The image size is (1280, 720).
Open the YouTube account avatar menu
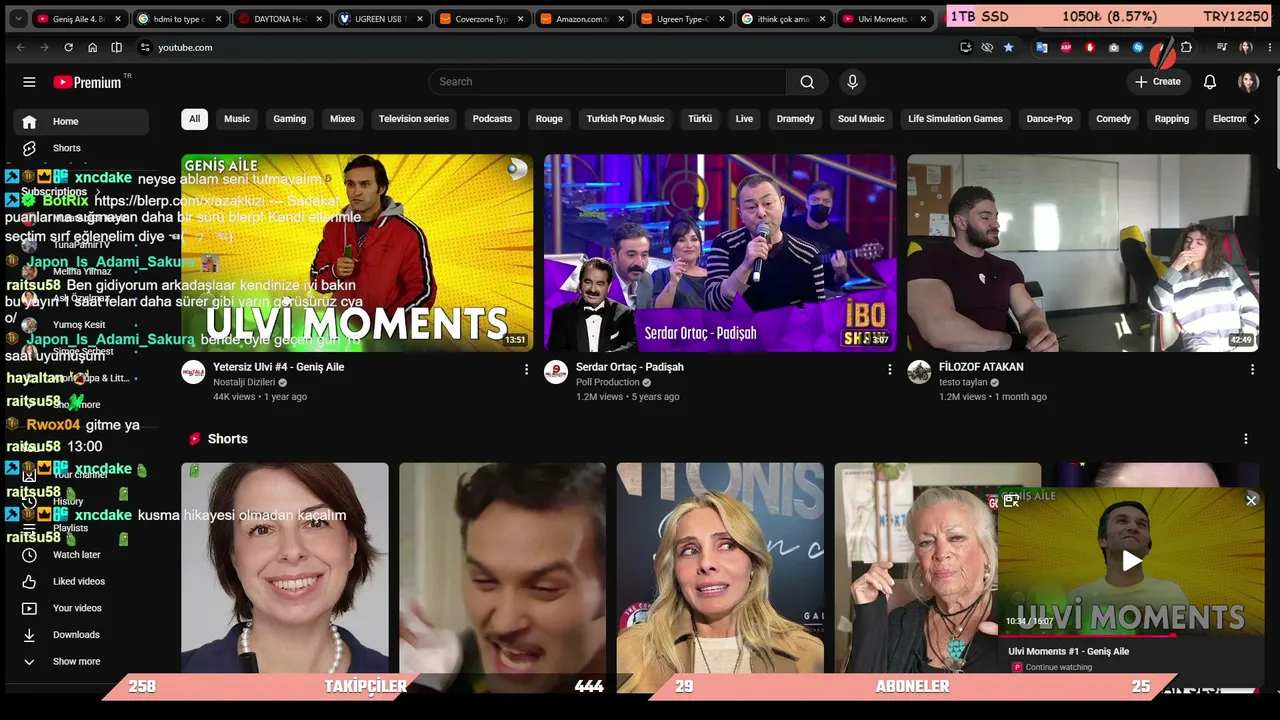(1248, 82)
